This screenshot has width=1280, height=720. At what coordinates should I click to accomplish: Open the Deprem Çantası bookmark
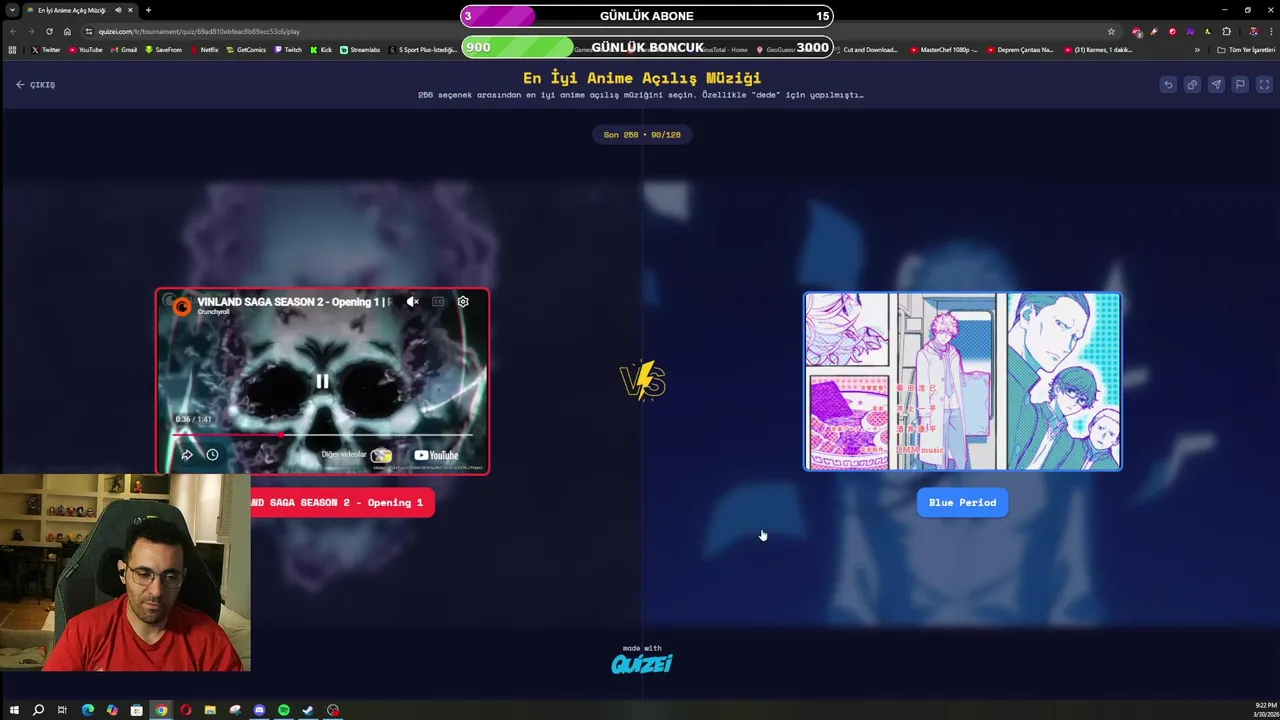[x=1020, y=50]
